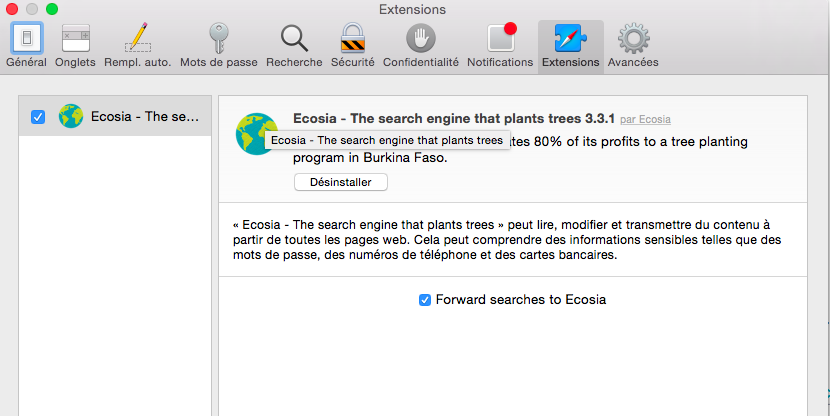Uncheck Forward searches to Ecosia

425,300
